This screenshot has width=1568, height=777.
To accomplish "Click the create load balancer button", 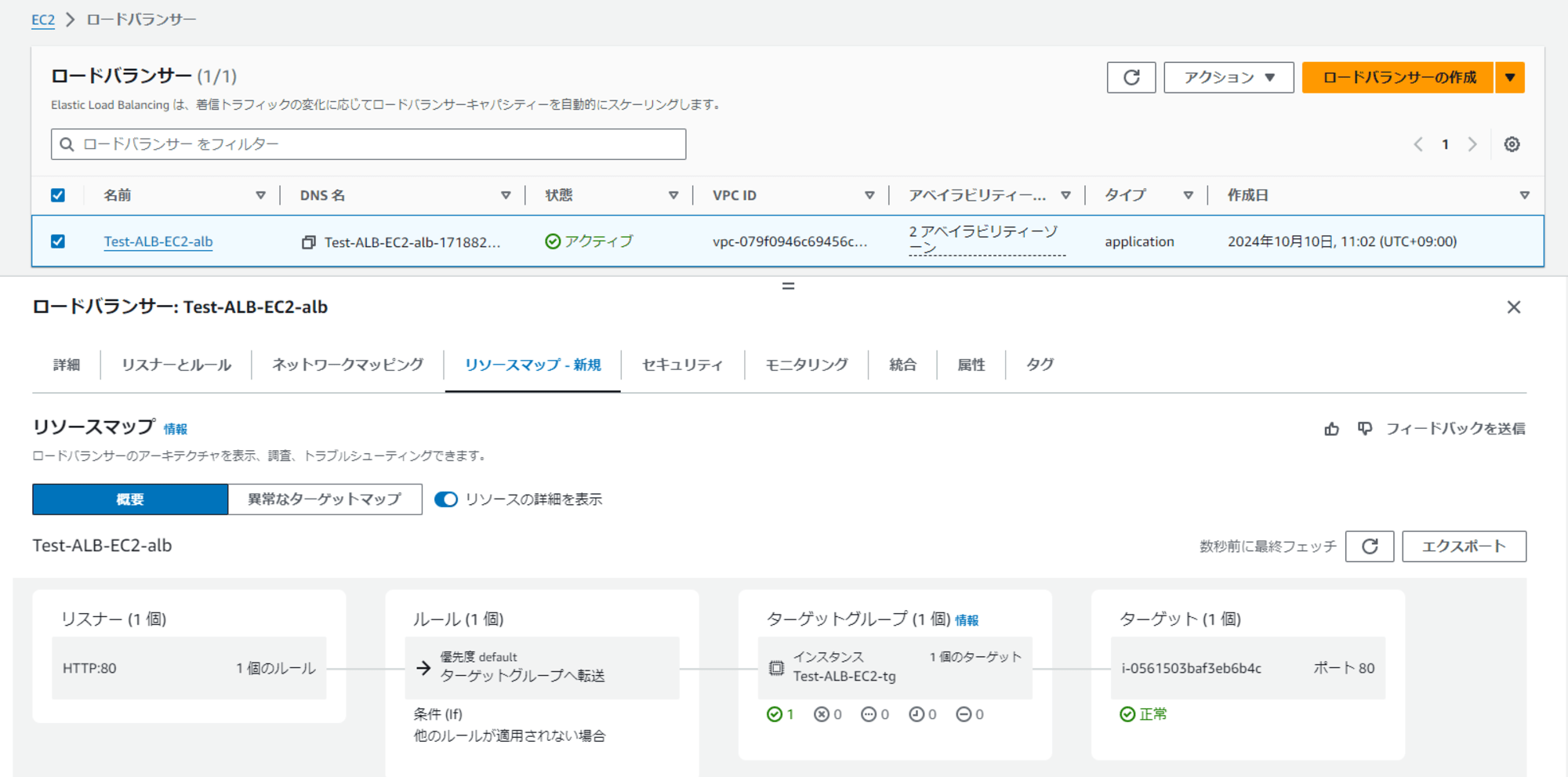I will [x=1398, y=78].
